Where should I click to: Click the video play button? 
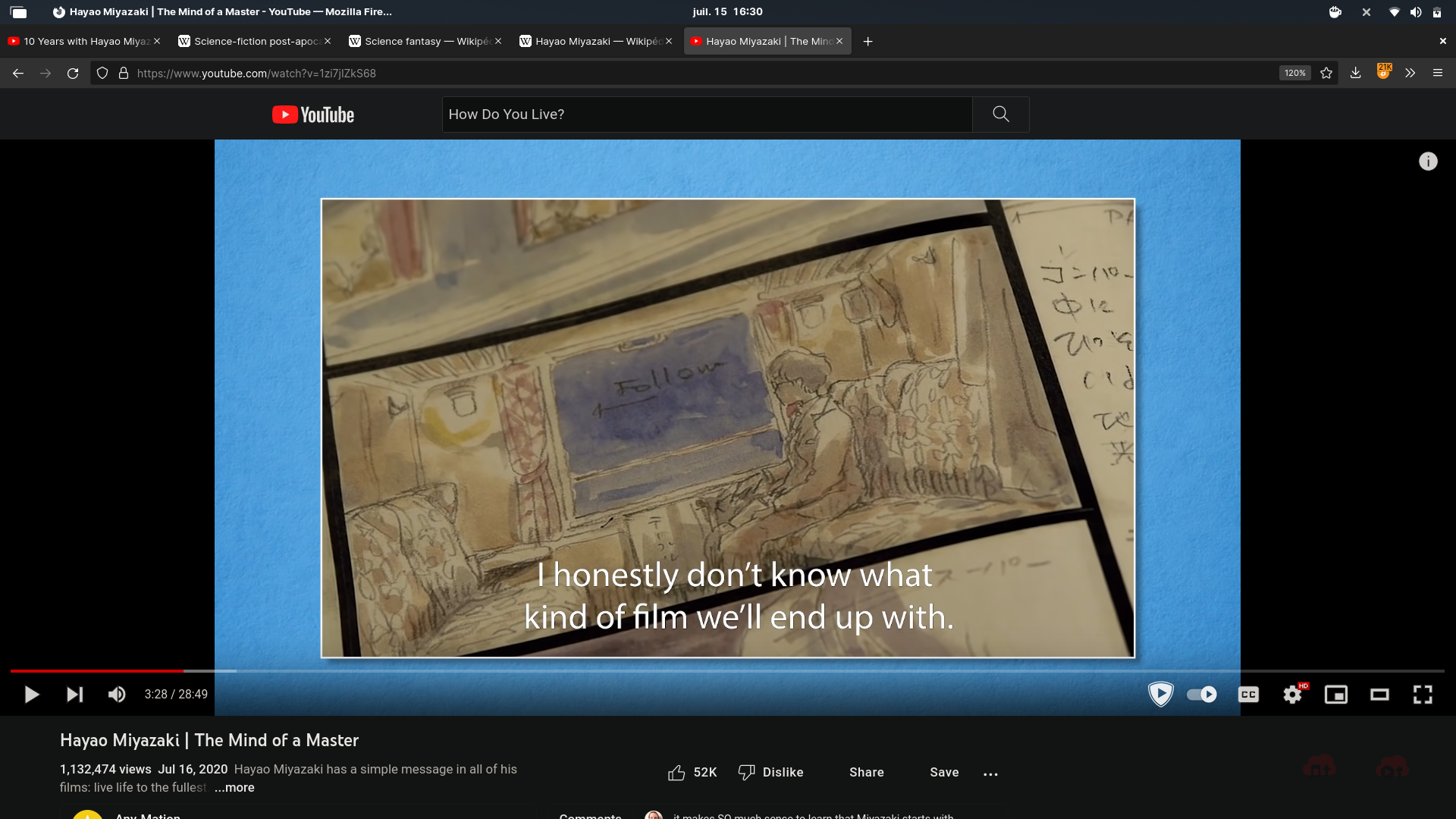click(31, 695)
